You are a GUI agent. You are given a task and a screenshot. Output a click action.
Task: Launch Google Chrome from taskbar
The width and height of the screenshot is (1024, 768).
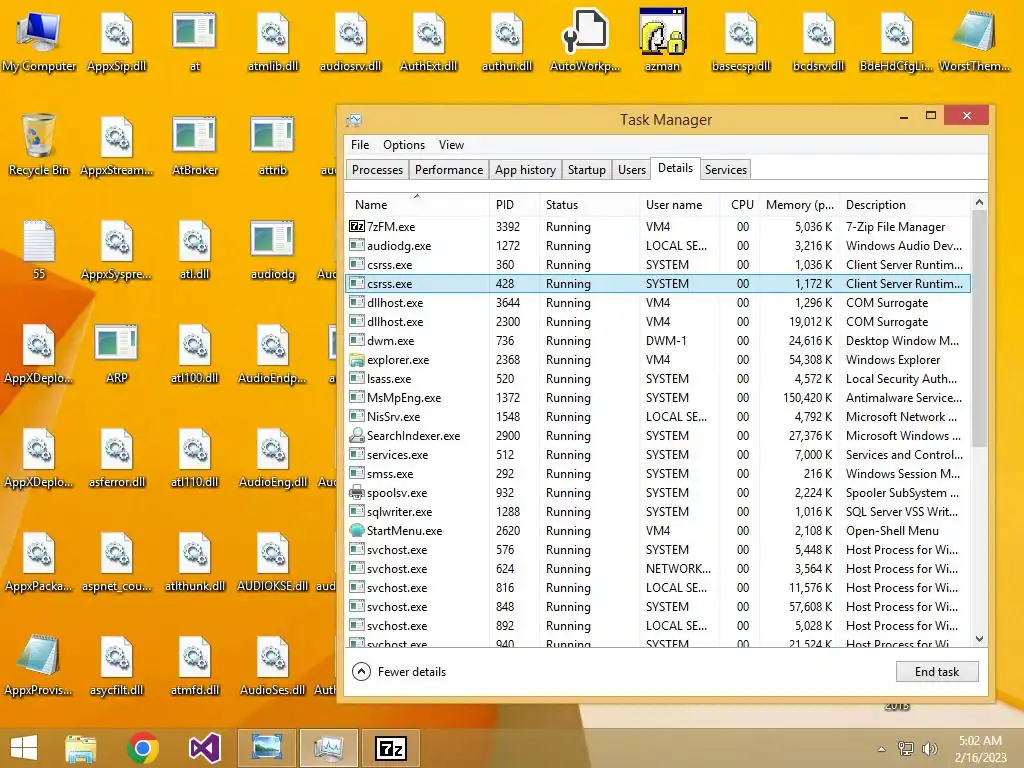(x=143, y=748)
